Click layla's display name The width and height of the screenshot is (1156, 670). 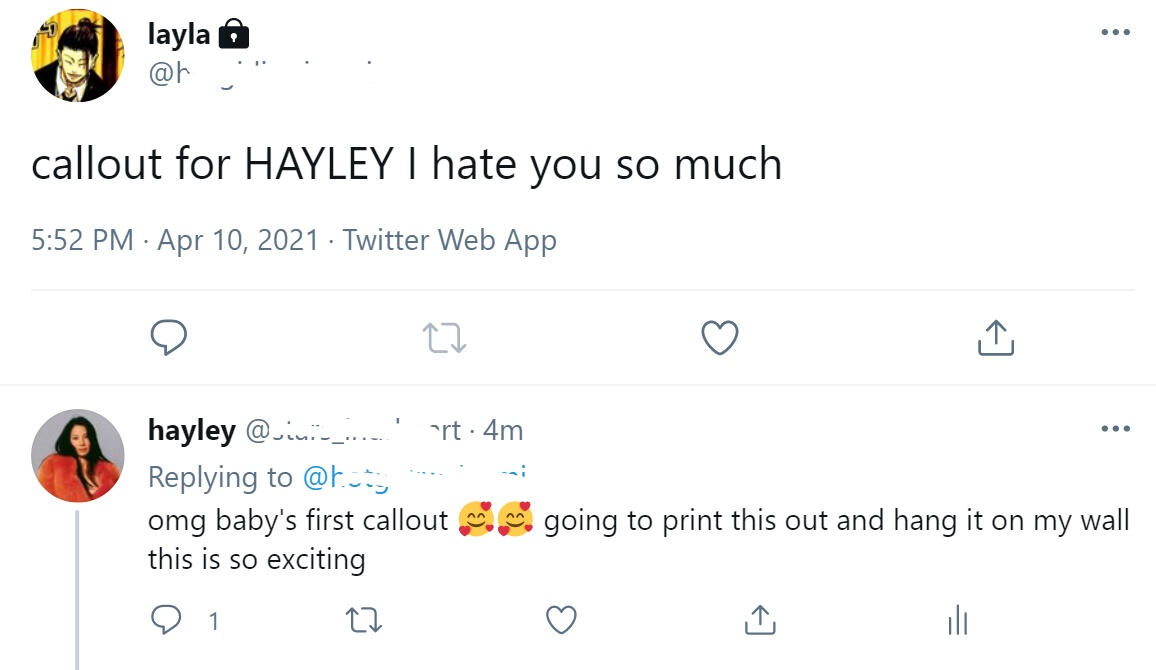pyautogui.click(x=179, y=35)
